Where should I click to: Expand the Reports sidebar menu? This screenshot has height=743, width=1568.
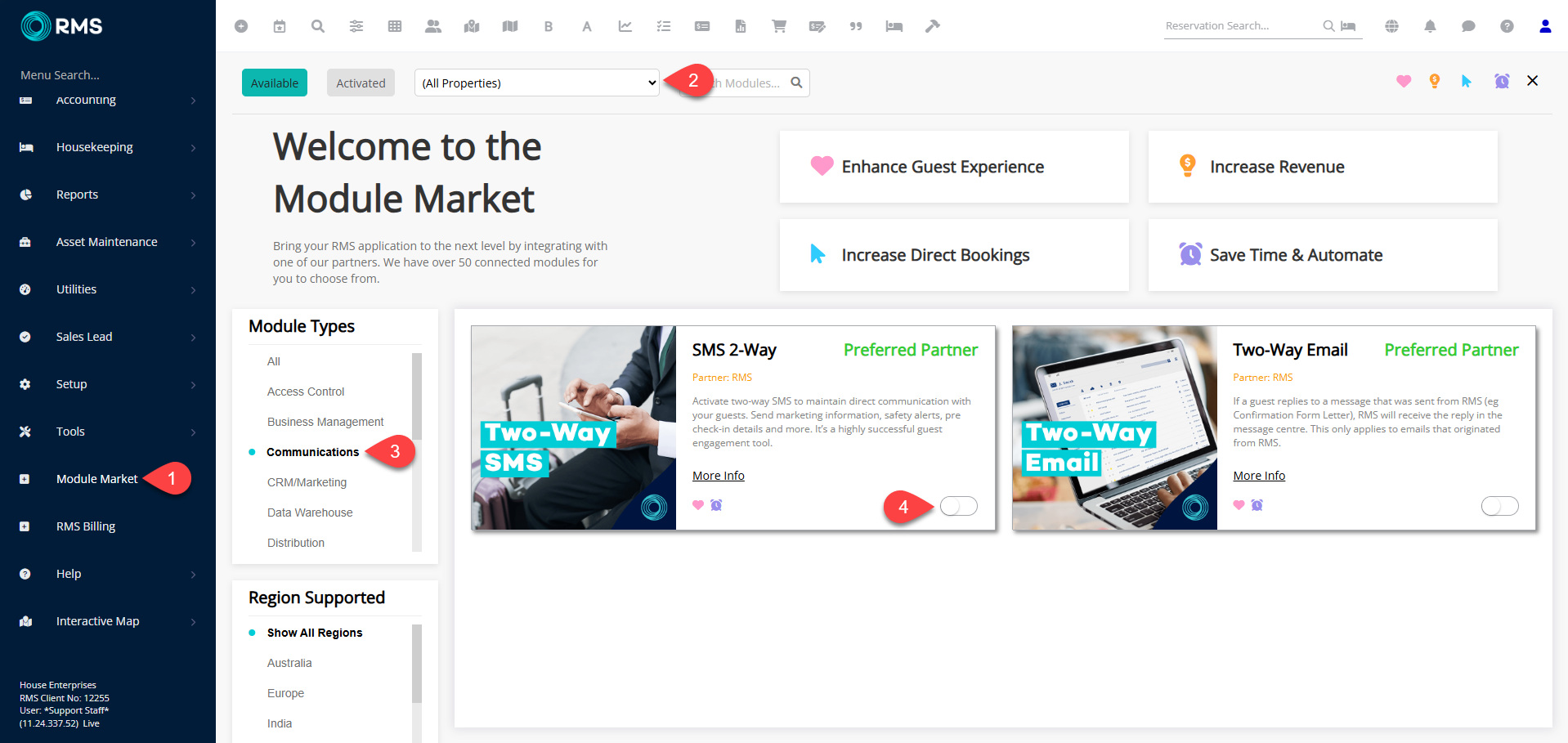108,195
